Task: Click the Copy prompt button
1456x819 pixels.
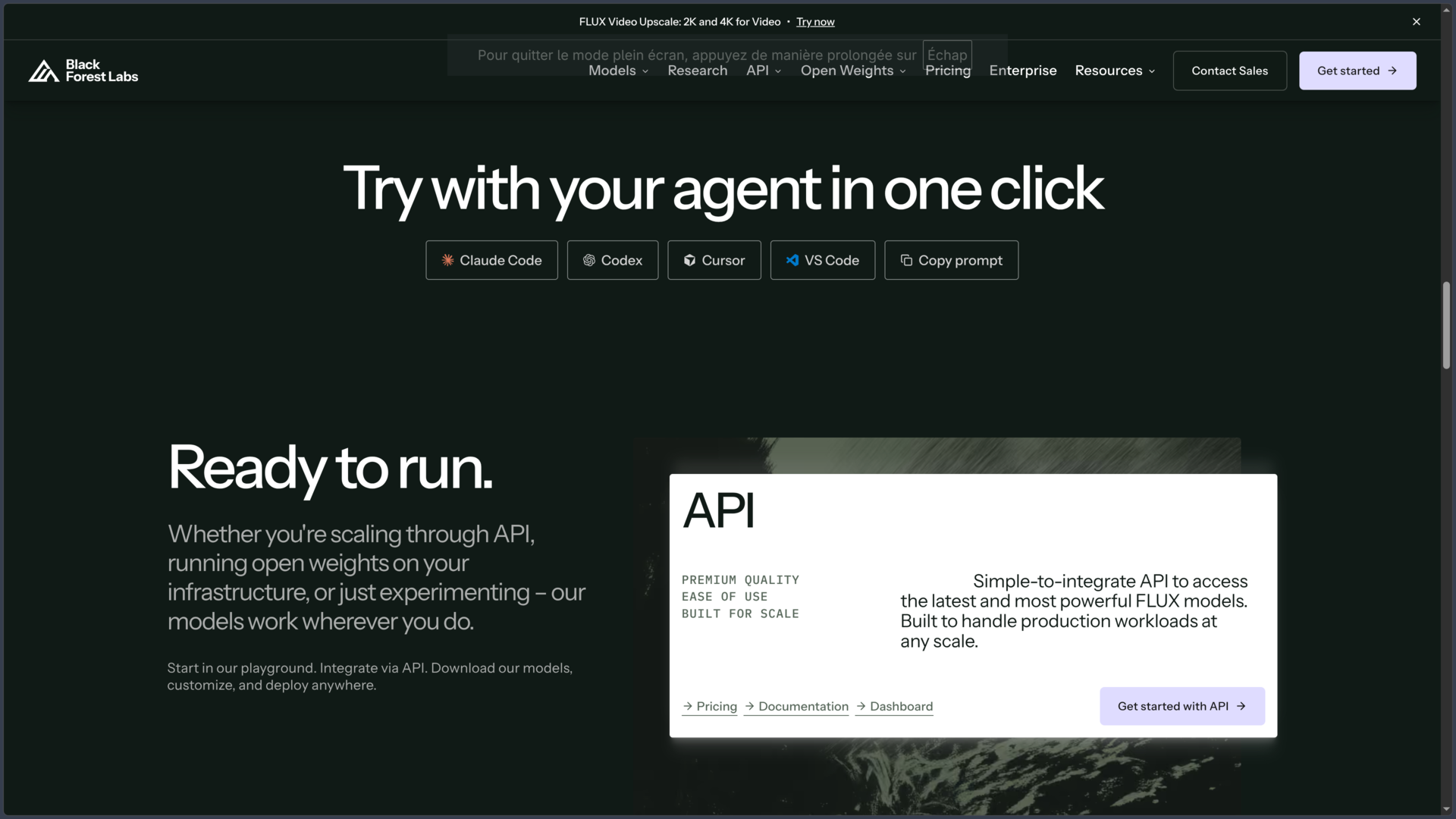Action: coord(952,260)
